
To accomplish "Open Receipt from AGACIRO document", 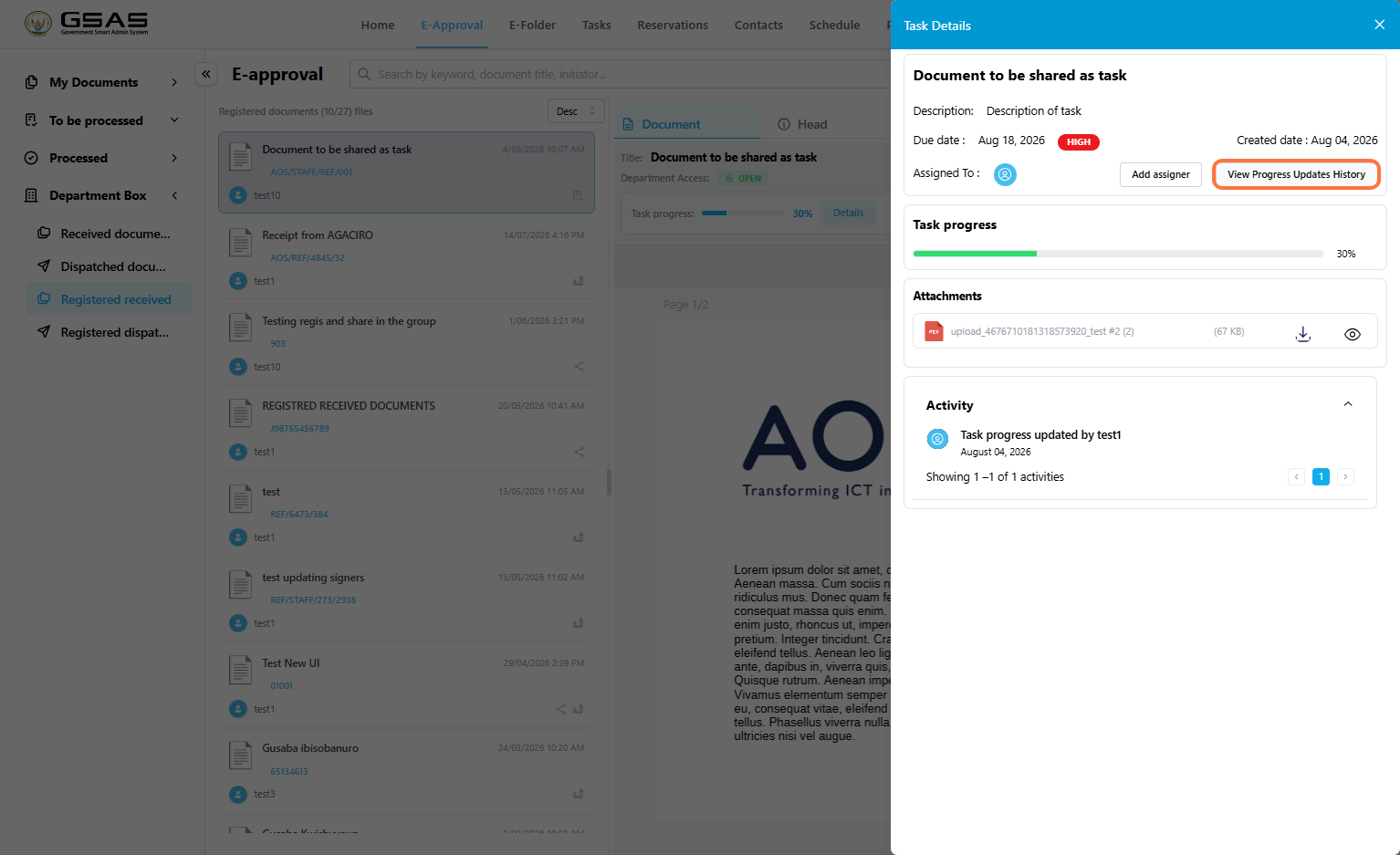I will click(407, 258).
